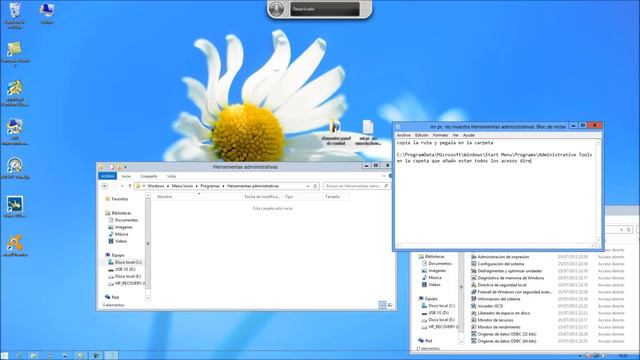Screen dimensions: 640x360
Task: Select USB 1G (D:) in front Explorer
Action: pyautogui.click(x=122, y=269)
